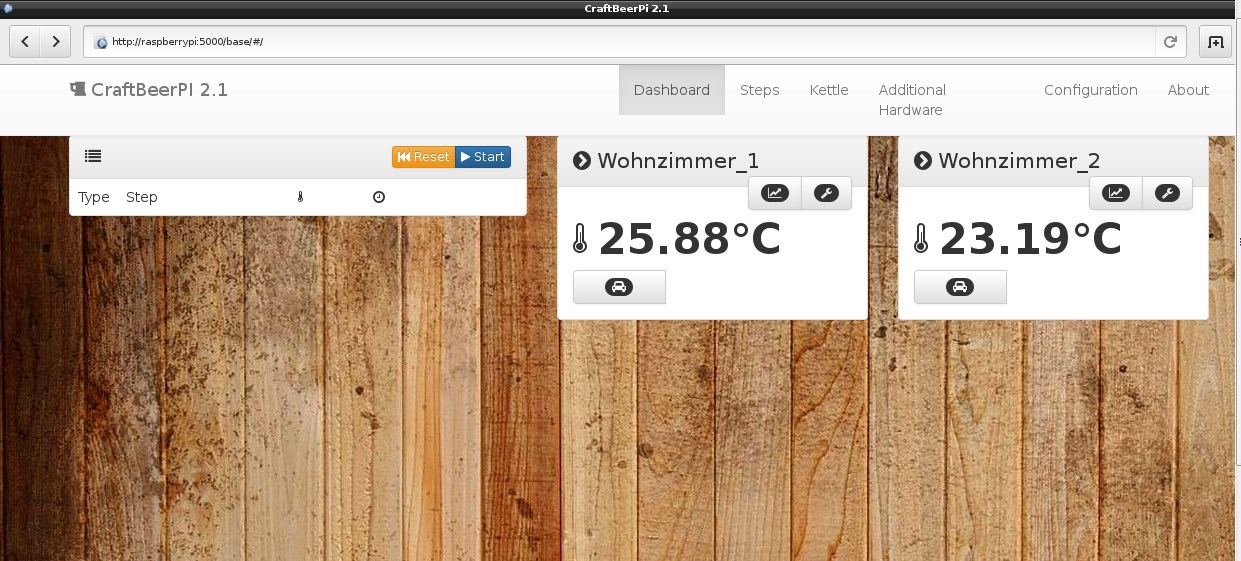Open Wohnzimmer_2 wrench settings
Viewport: 1241px width, 561px height.
point(1167,193)
